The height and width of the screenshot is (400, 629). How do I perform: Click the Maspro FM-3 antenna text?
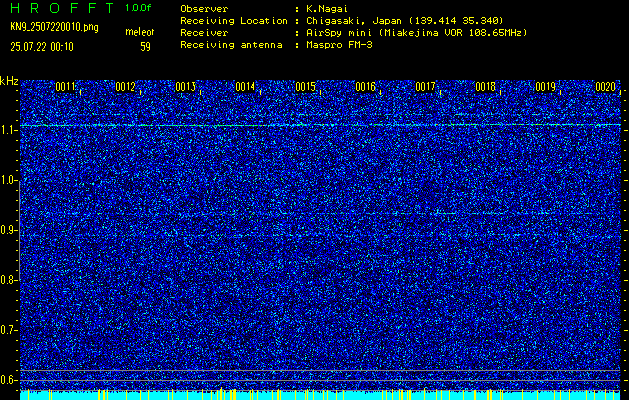(339, 45)
